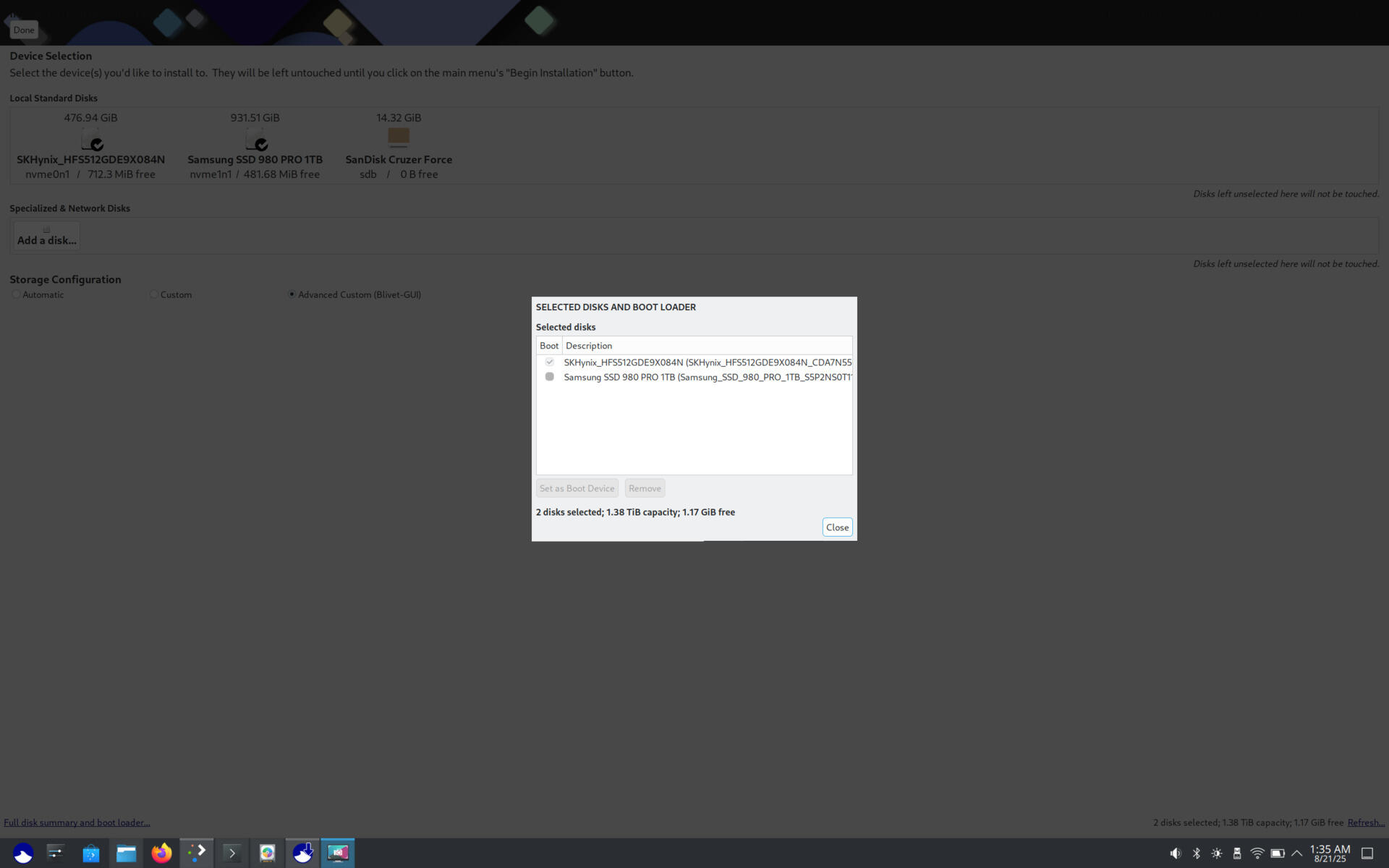Viewport: 1389px width, 868px height.
Task: Click 14.32 GiB capacity label
Action: [x=399, y=118]
